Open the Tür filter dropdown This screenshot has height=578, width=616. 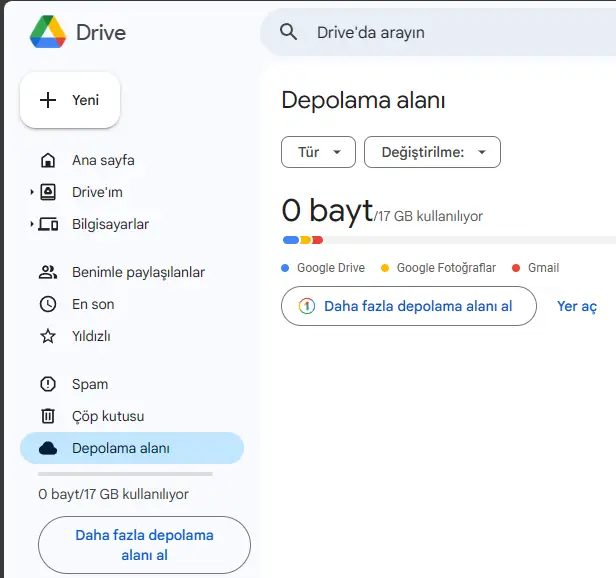tap(318, 152)
